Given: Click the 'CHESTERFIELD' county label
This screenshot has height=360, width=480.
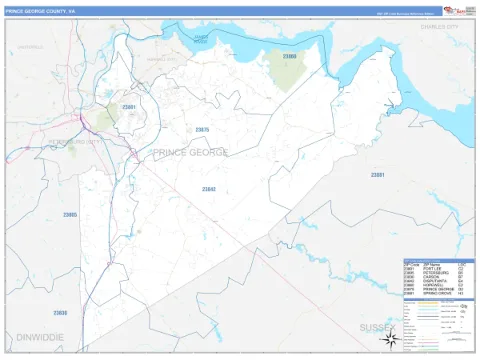Looking at the screenshot, I should point(30,47).
